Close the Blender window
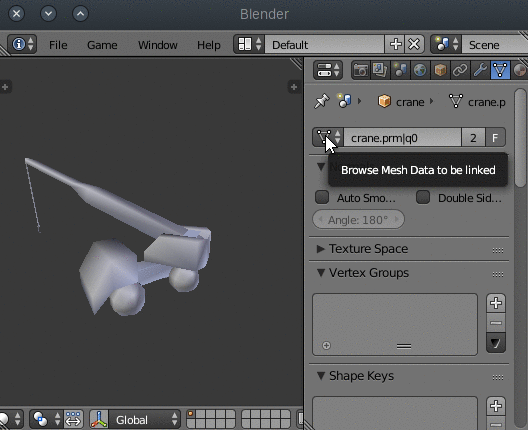 tap(16, 13)
